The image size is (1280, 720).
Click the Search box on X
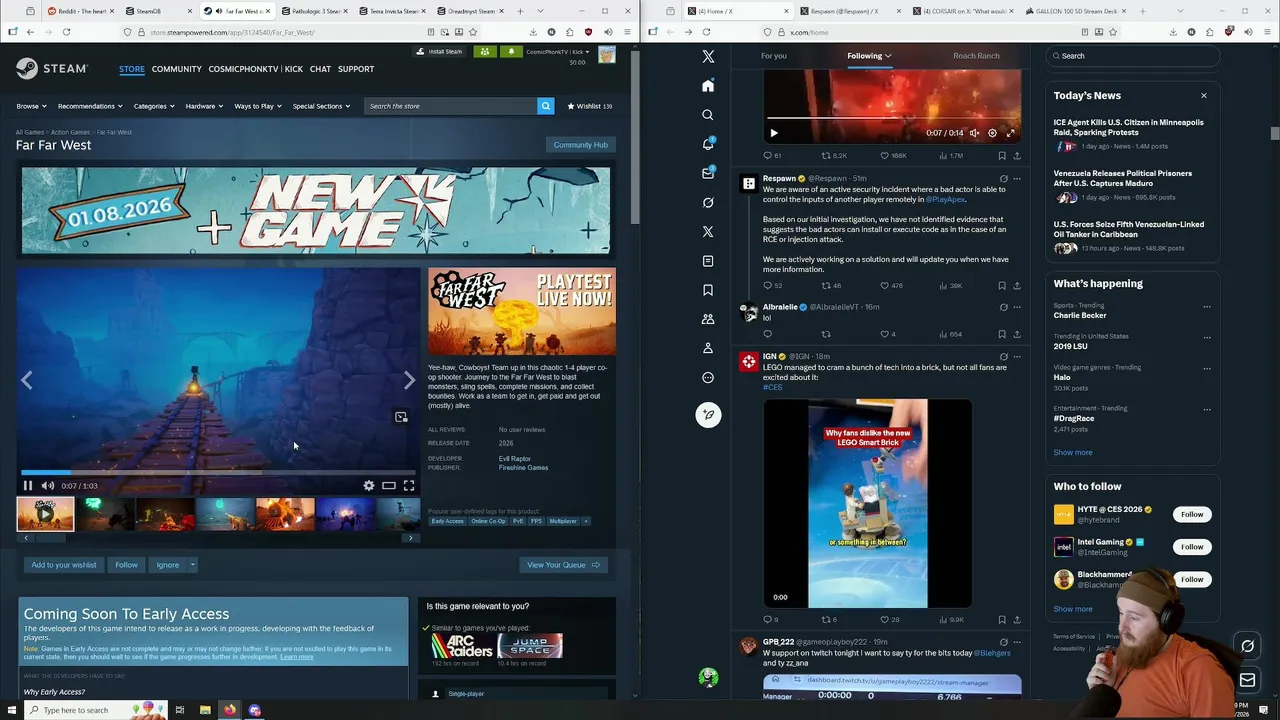(1133, 56)
